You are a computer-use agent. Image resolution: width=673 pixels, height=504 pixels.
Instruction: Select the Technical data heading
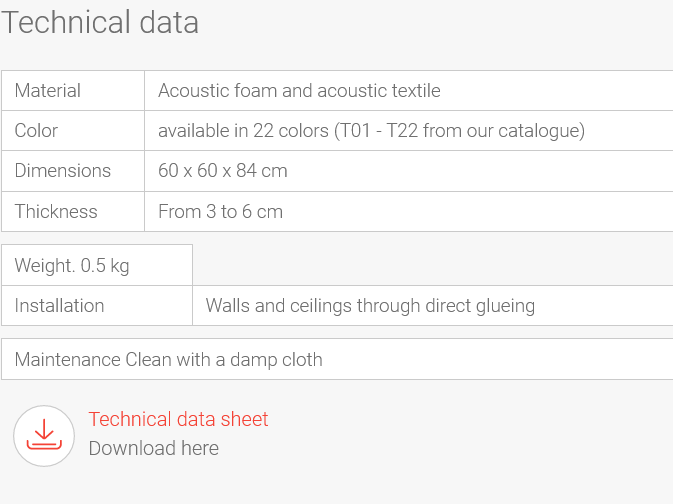100,22
